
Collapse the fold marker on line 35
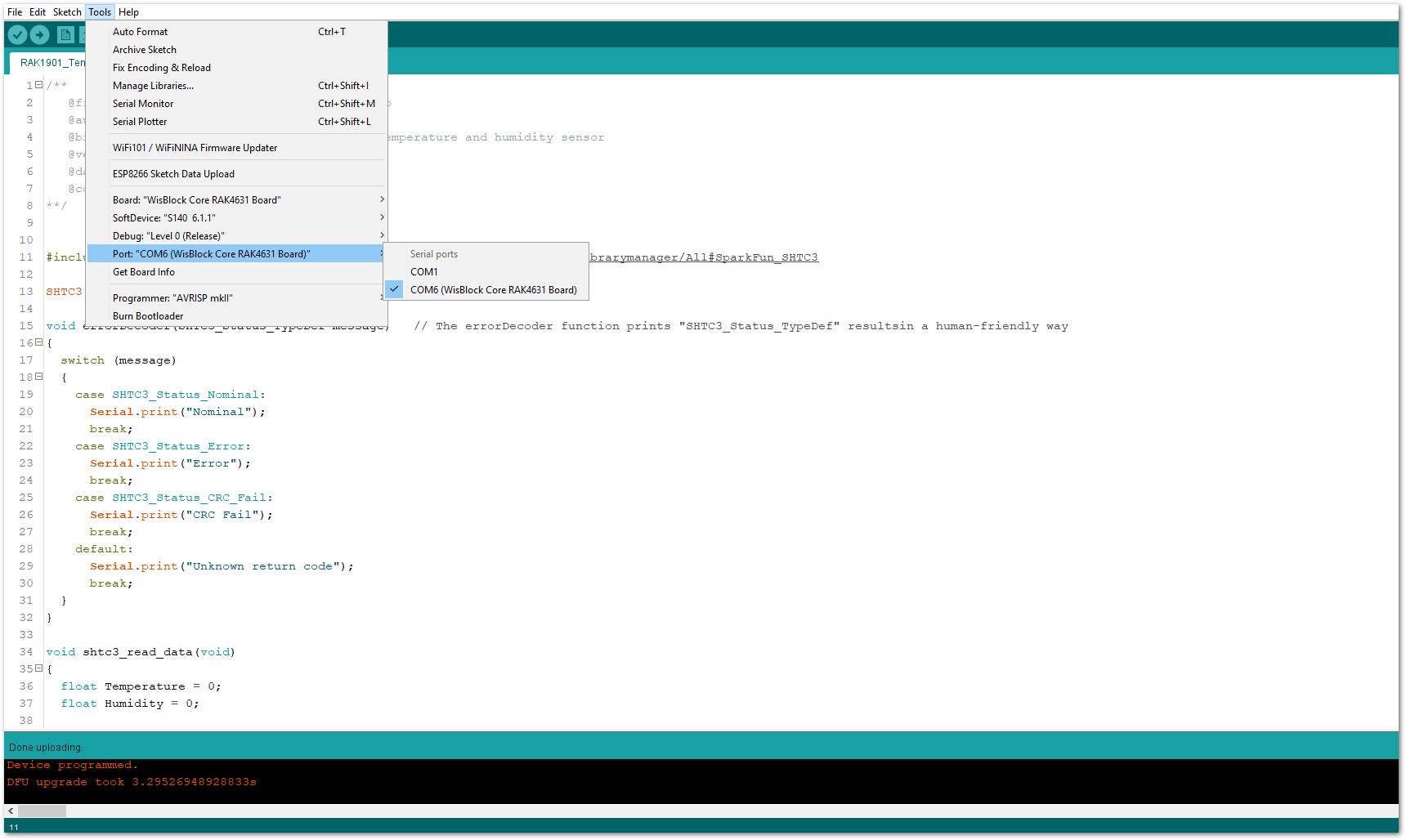tap(38, 668)
